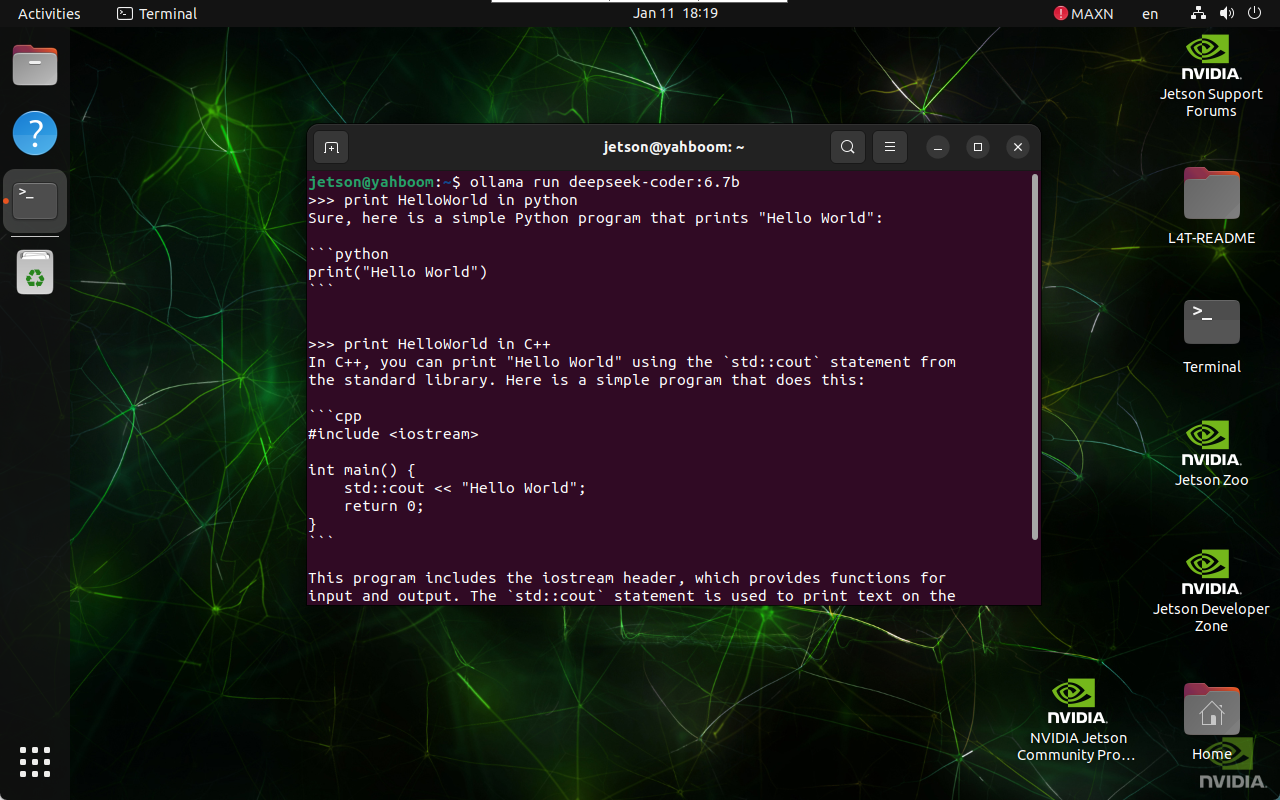The width and height of the screenshot is (1280, 800).
Task: Click the '>>> print HelloWorld in C++' prompt
Action: 429,344
